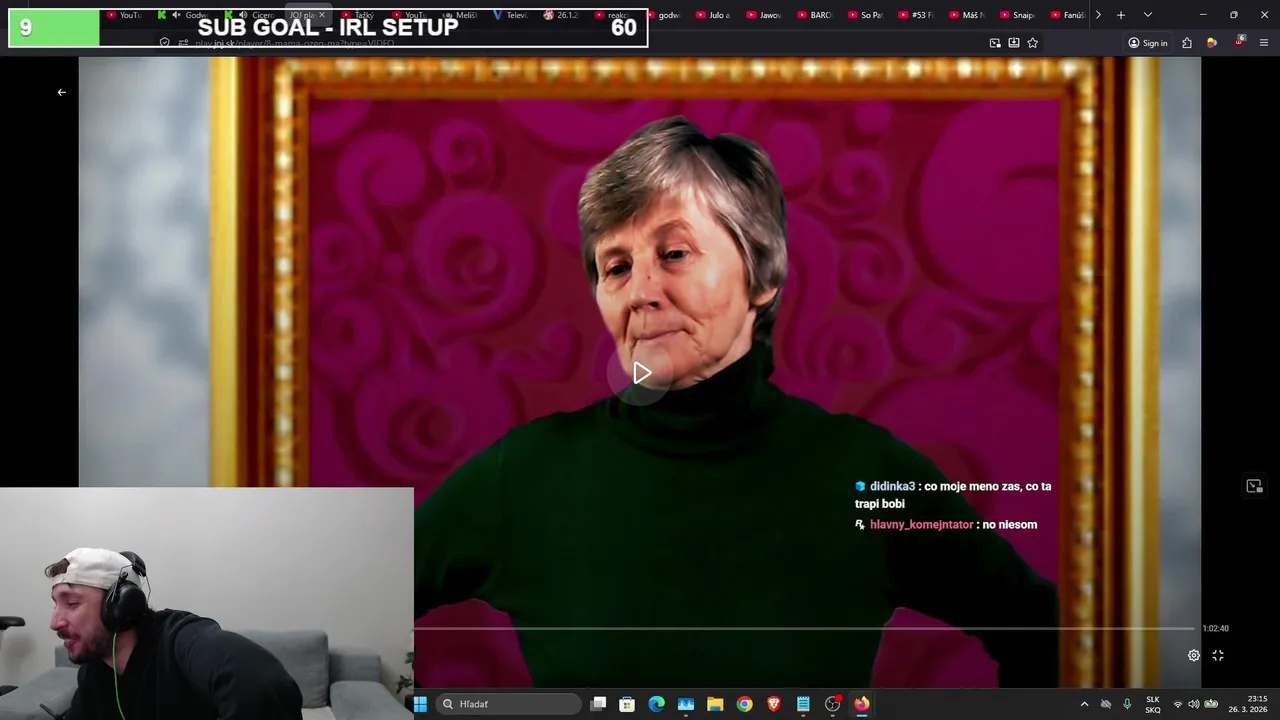Seek on the video progress bar
Image resolution: width=1280 pixels, height=720 pixels.
805,628
